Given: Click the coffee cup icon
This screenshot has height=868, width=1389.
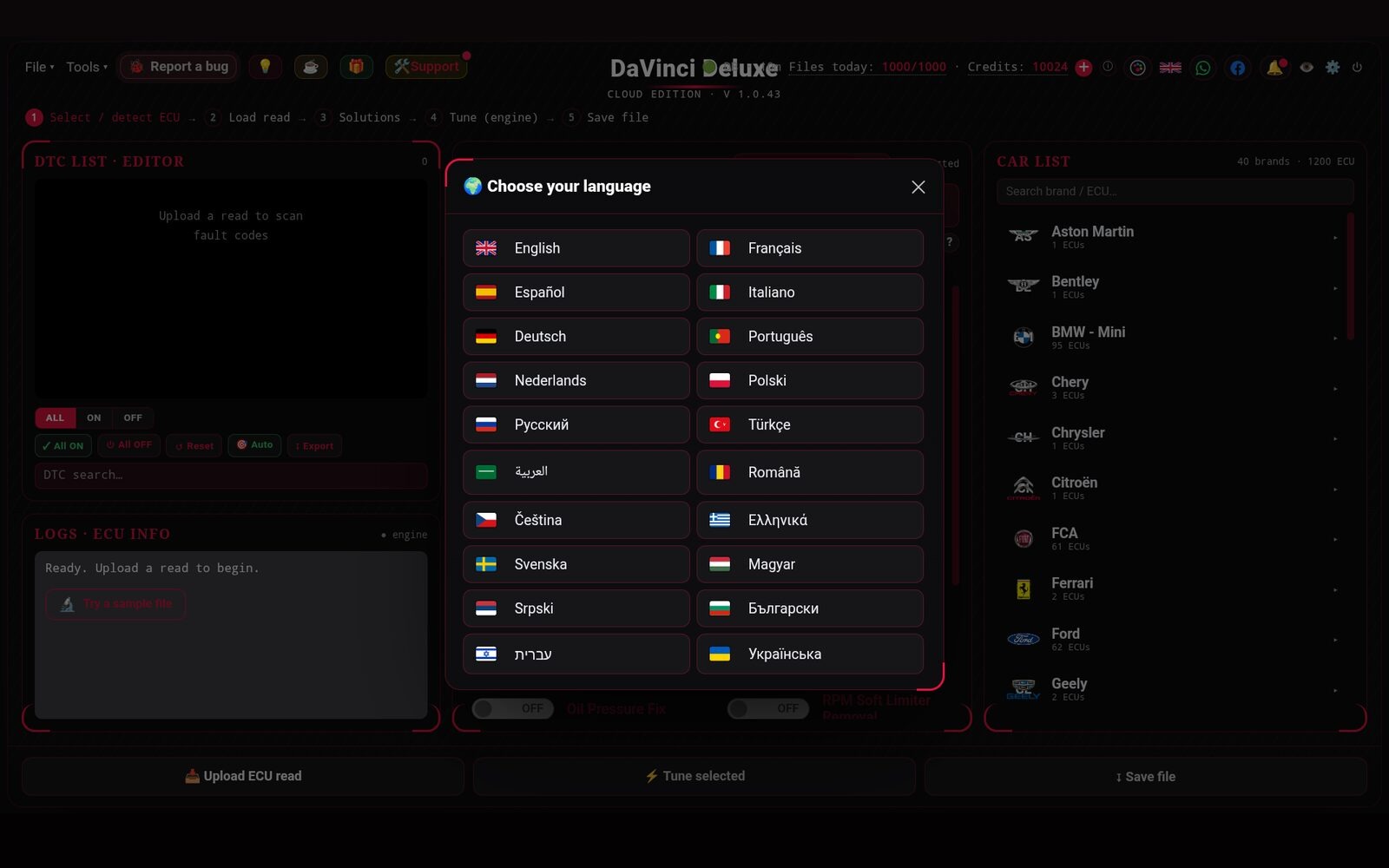Looking at the screenshot, I should (x=311, y=67).
